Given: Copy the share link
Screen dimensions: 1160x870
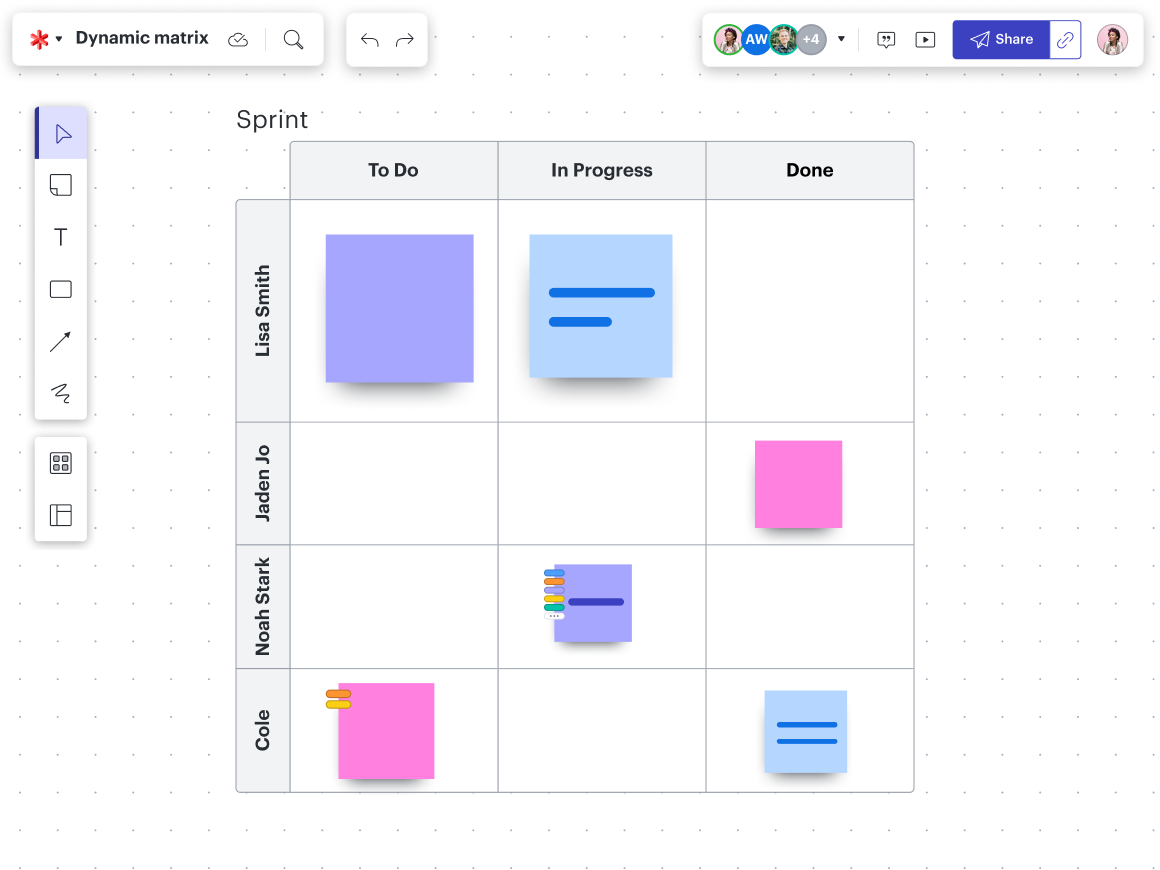Looking at the screenshot, I should click(x=1066, y=40).
